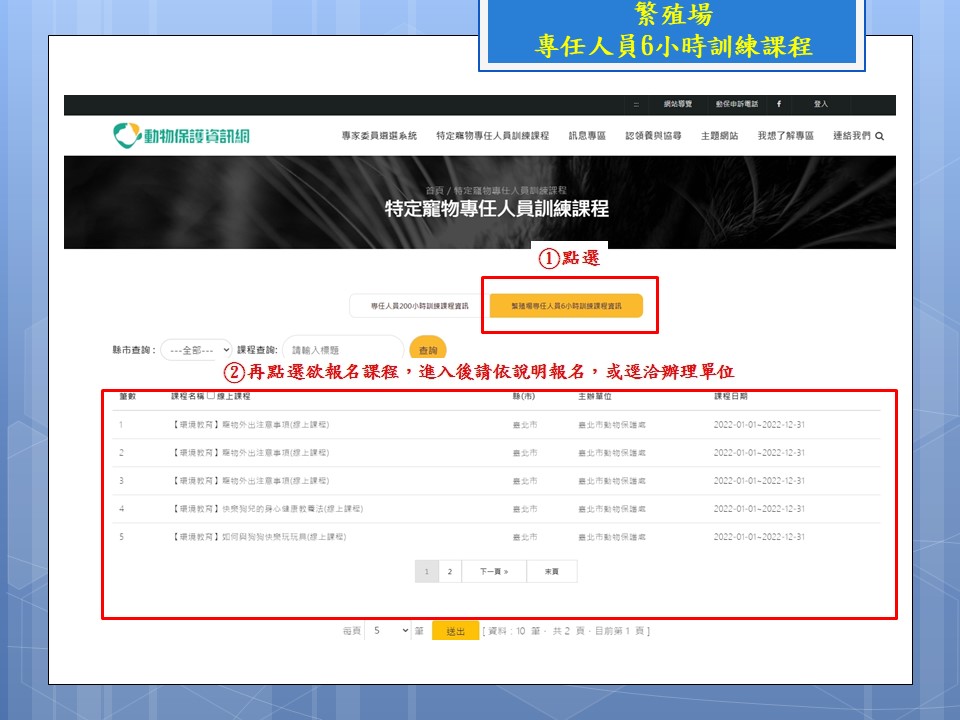Toggle the 線上課程 checkbox
The width and height of the screenshot is (960, 720).
[211, 396]
